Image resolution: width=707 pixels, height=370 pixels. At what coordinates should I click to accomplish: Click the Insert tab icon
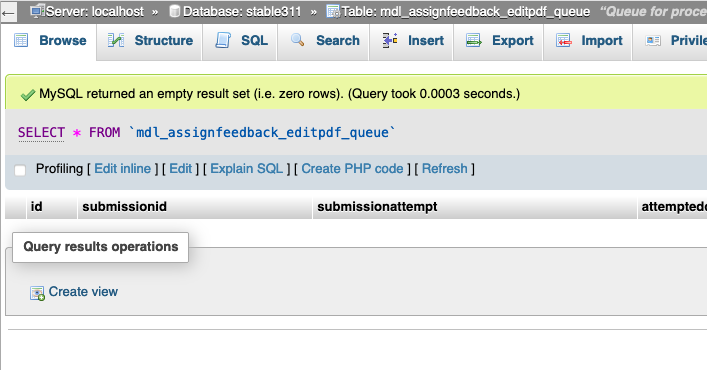click(x=390, y=40)
